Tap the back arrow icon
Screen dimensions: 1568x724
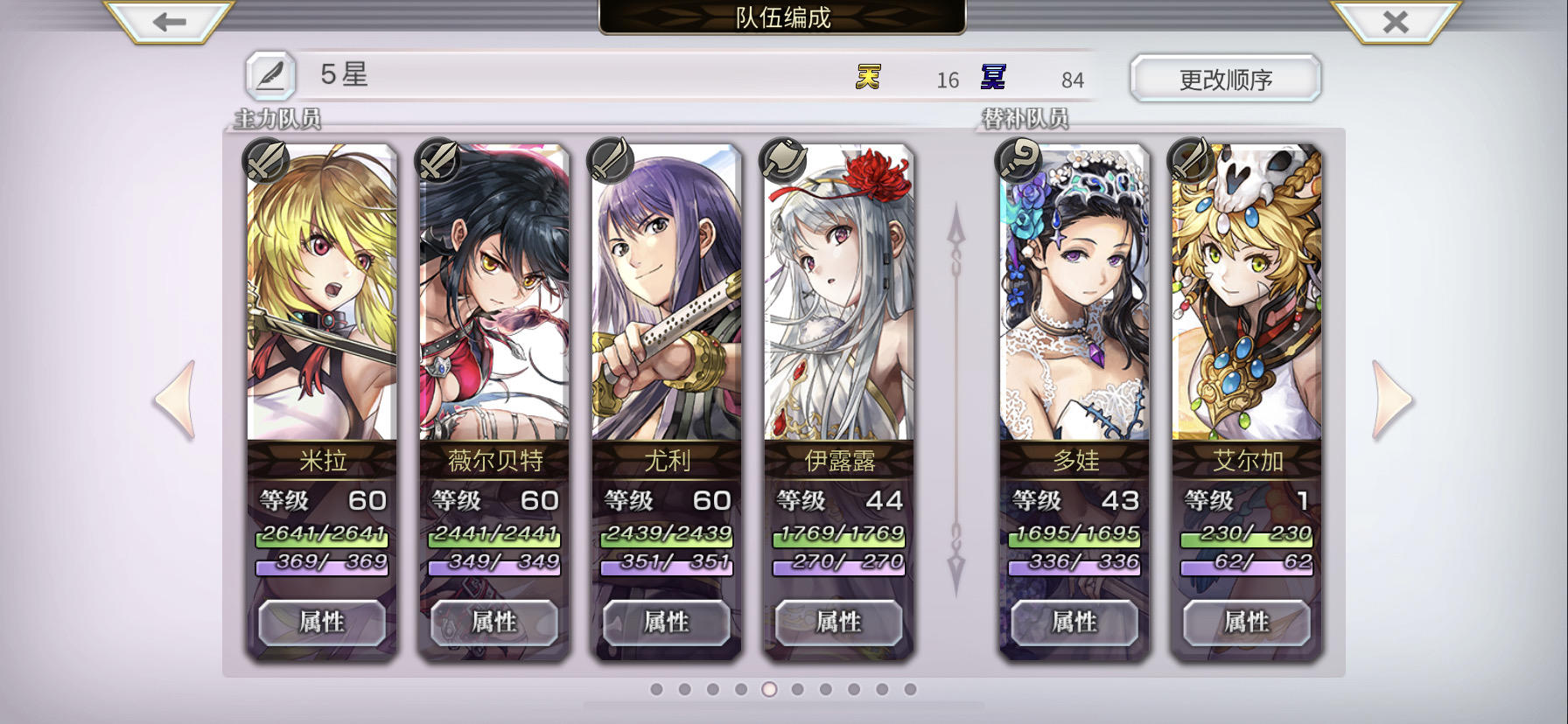tap(169, 22)
